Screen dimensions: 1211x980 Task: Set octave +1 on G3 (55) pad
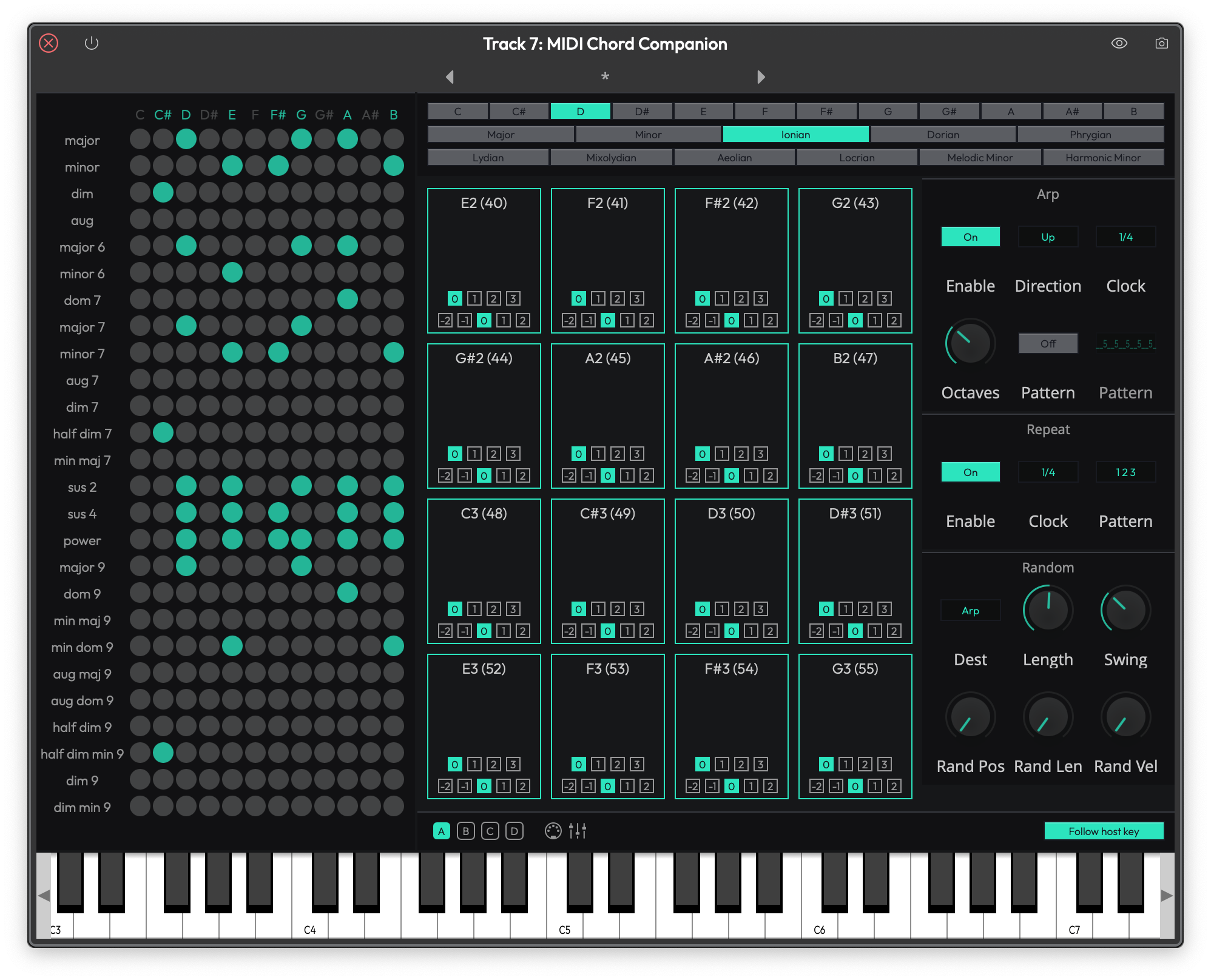click(x=875, y=786)
